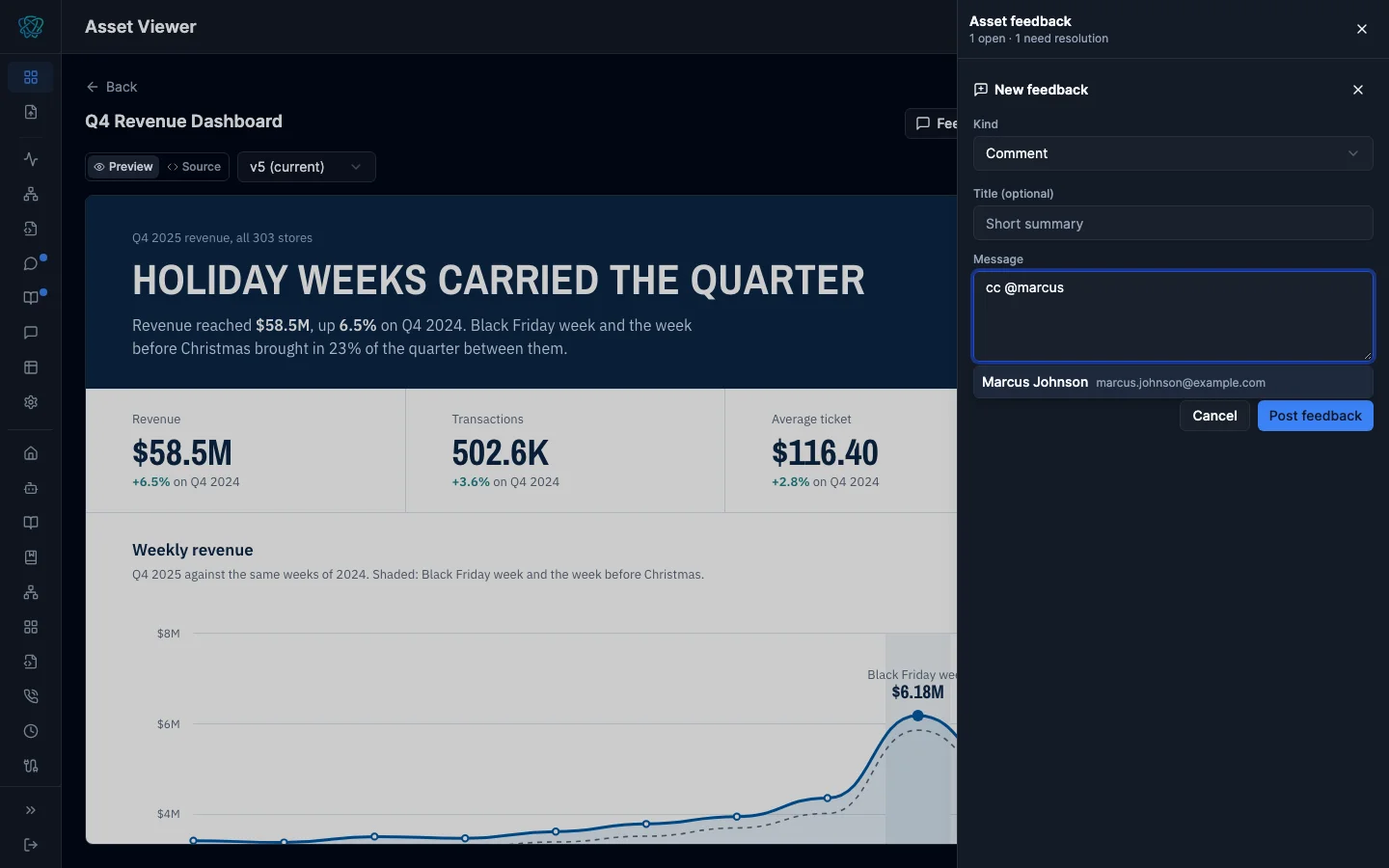Click the $116.40 average ticket value
This screenshot has width=1389, height=868.
pyautogui.click(x=825, y=452)
